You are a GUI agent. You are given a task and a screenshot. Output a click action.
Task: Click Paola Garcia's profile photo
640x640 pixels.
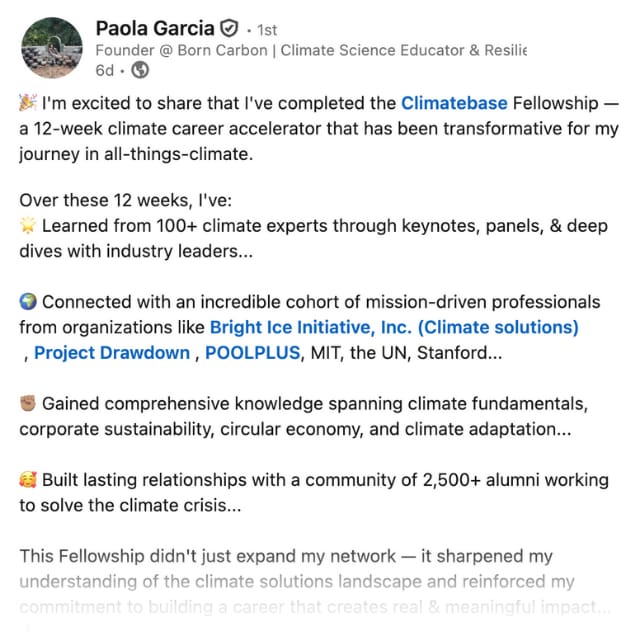(51, 47)
